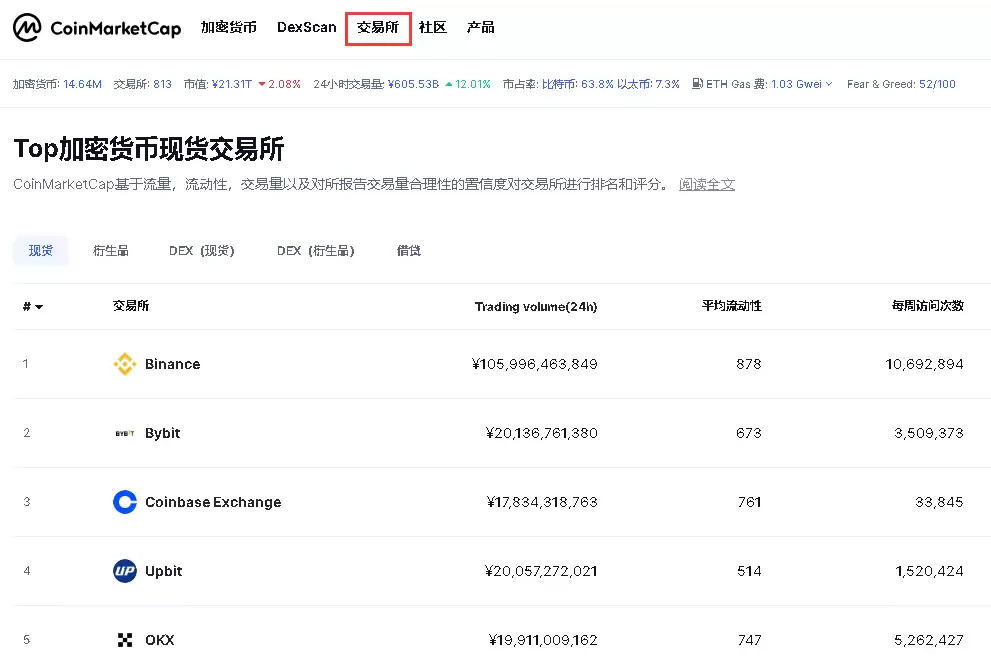
Task: Open the 借贷 category tab
Action: point(408,250)
